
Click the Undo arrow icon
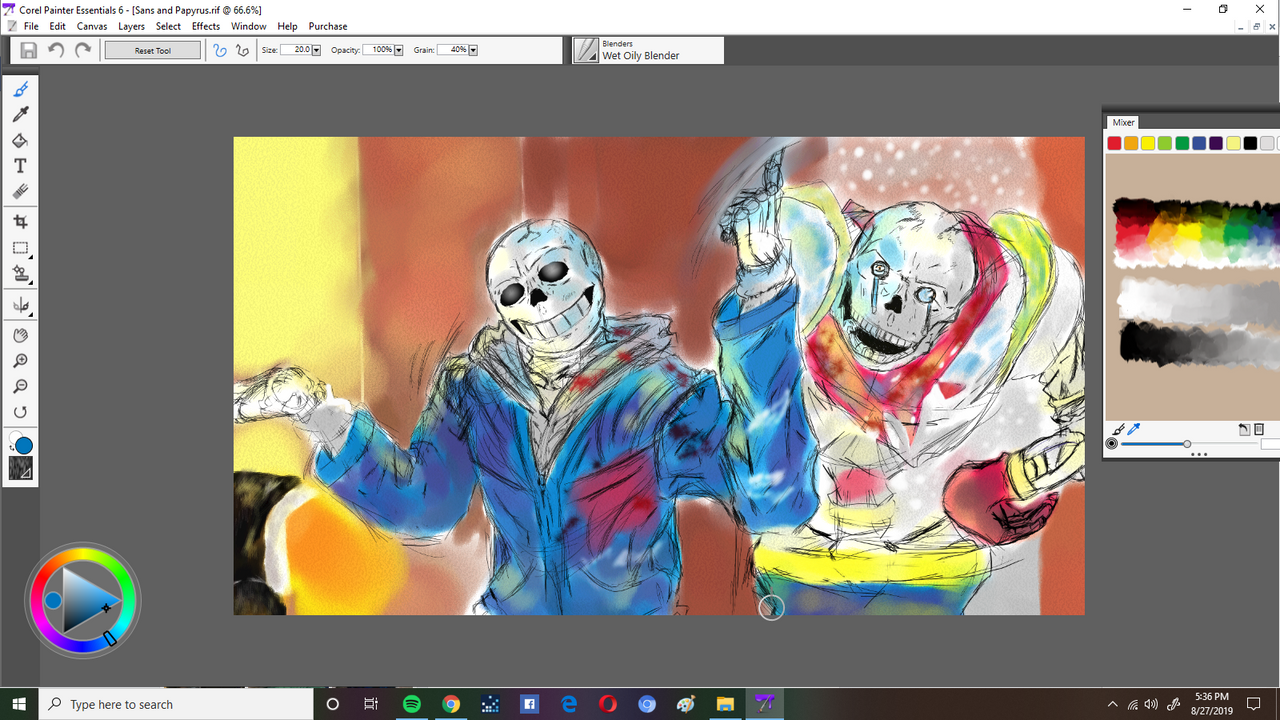tap(56, 50)
